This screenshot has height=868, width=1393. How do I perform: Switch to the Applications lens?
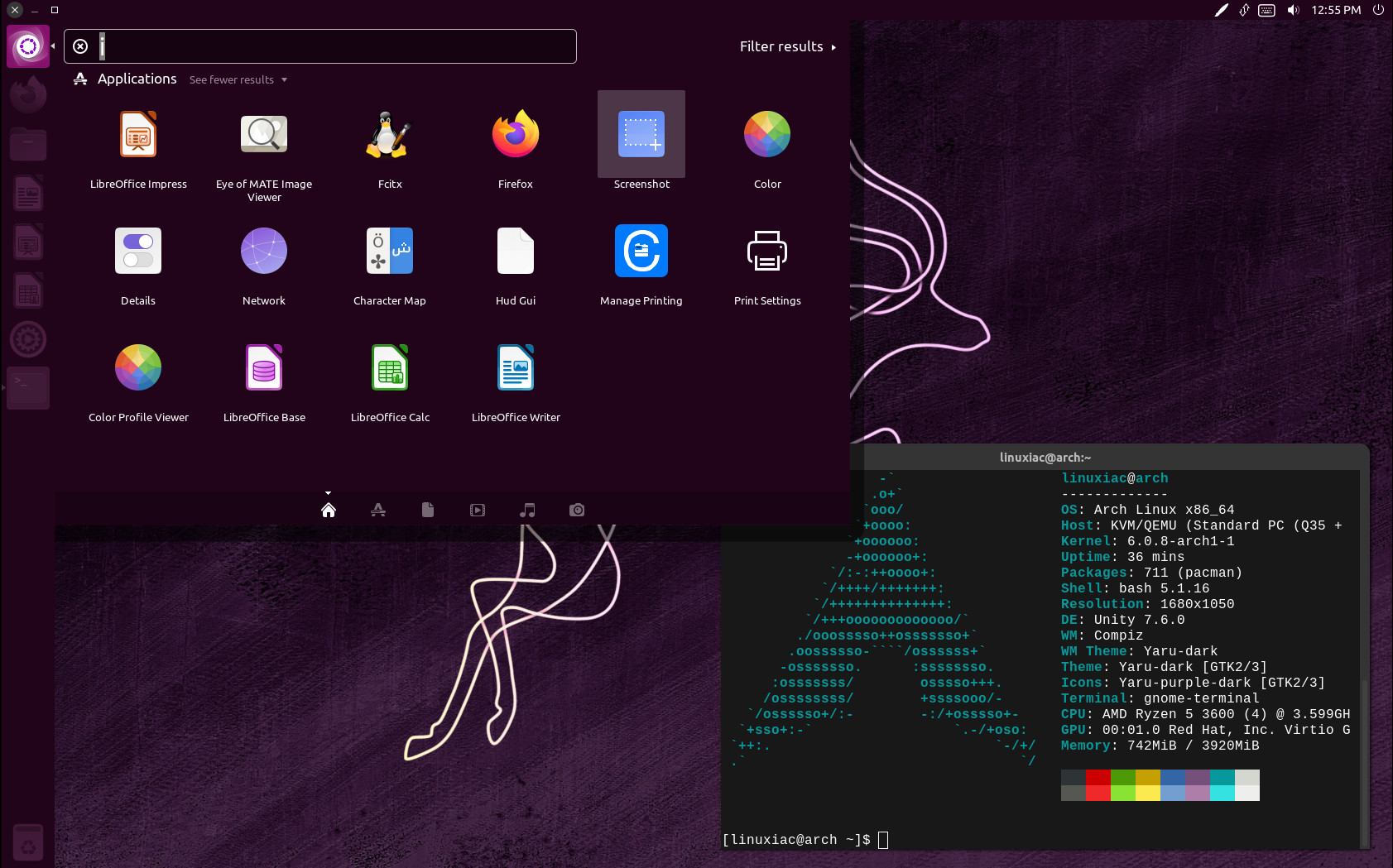[378, 510]
